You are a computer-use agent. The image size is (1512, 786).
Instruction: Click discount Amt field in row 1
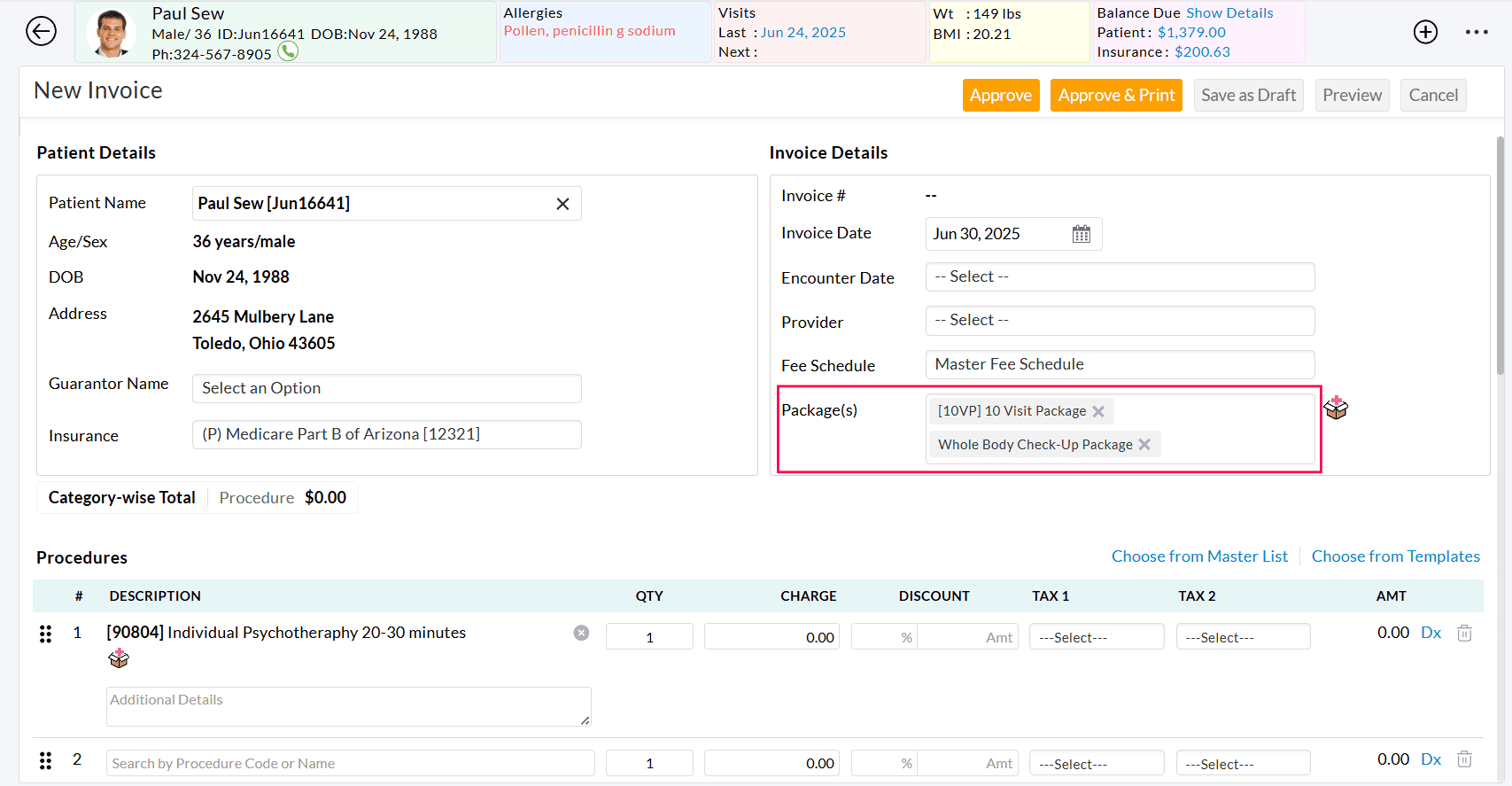[968, 637]
